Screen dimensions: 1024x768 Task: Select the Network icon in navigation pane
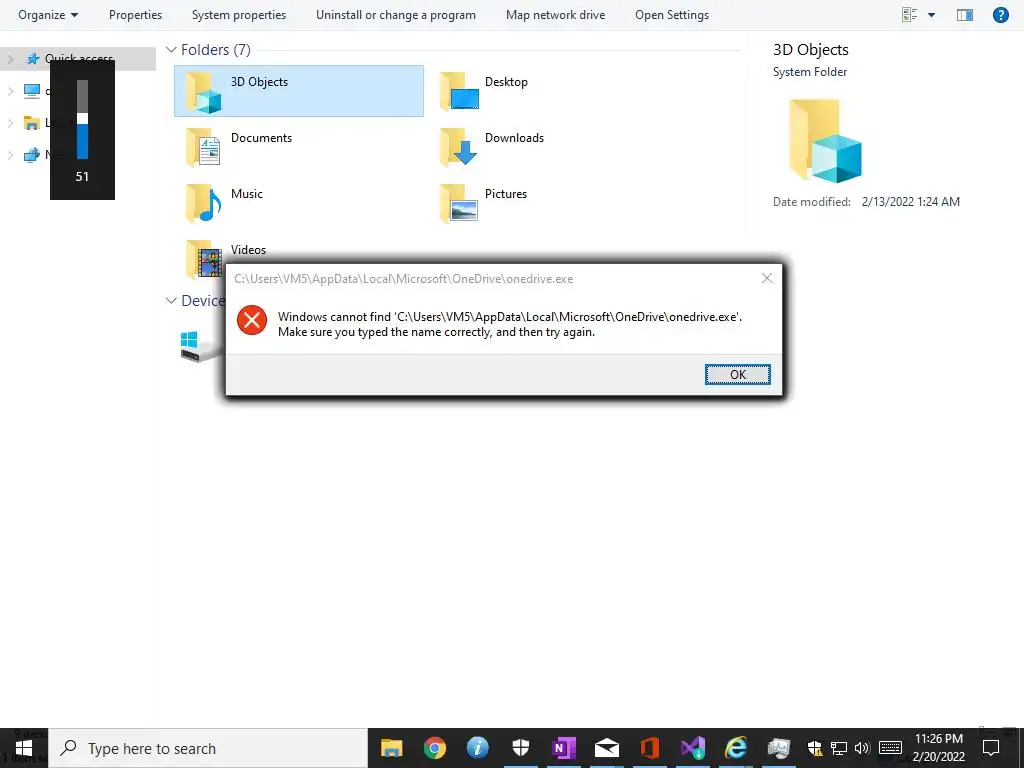point(31,155)
